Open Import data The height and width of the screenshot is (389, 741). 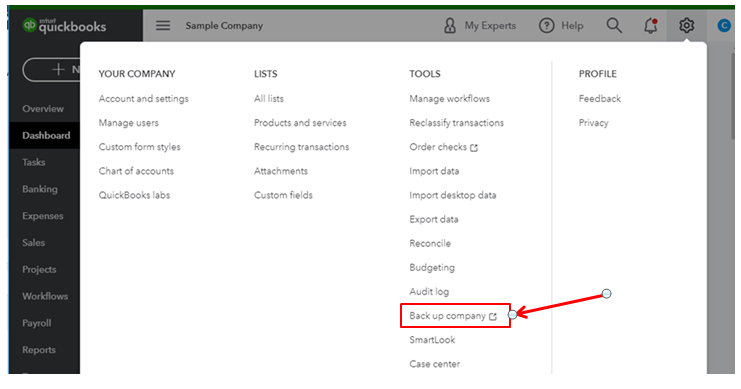coord(434,171)
